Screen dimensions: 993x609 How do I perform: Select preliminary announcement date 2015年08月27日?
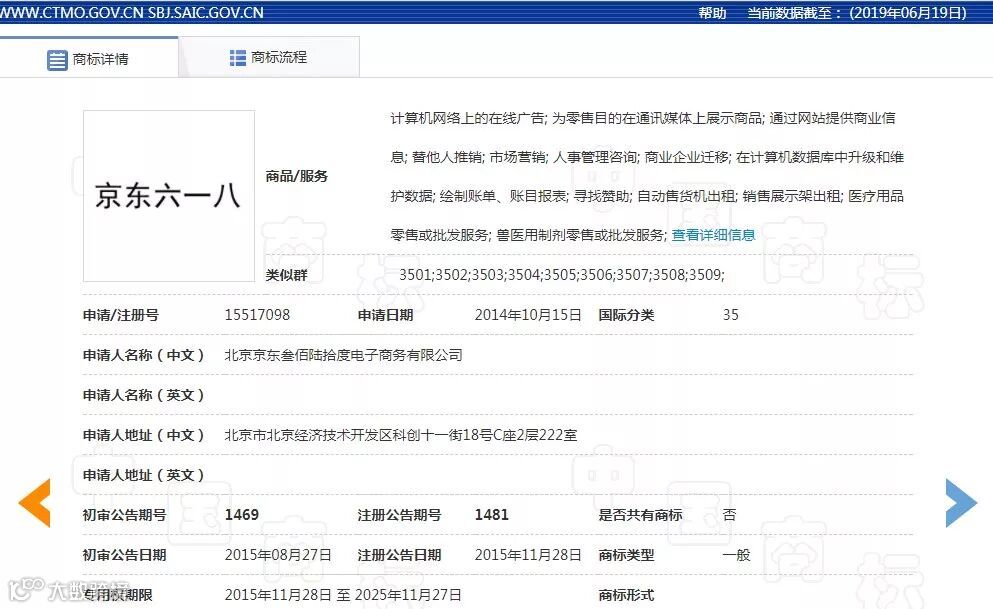(x=278, y=555)
